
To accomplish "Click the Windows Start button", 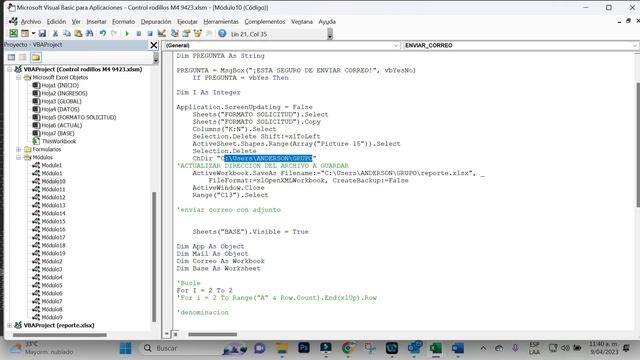I will [x=125, y=348].
